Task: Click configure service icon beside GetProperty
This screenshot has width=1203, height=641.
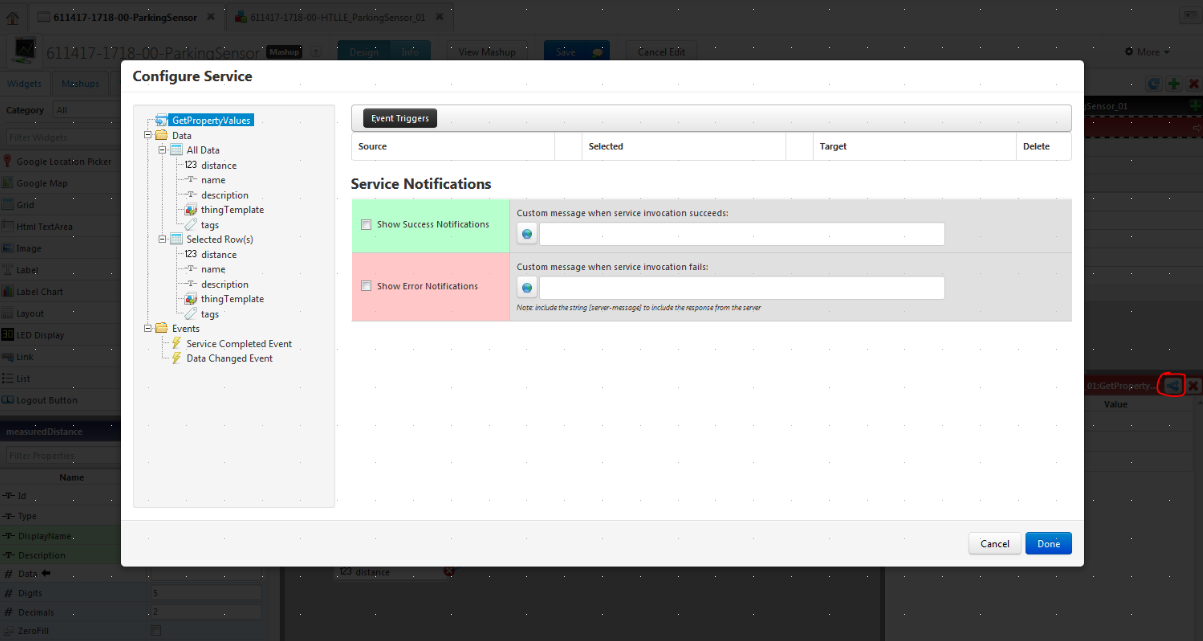Action: coord(1173,385)
